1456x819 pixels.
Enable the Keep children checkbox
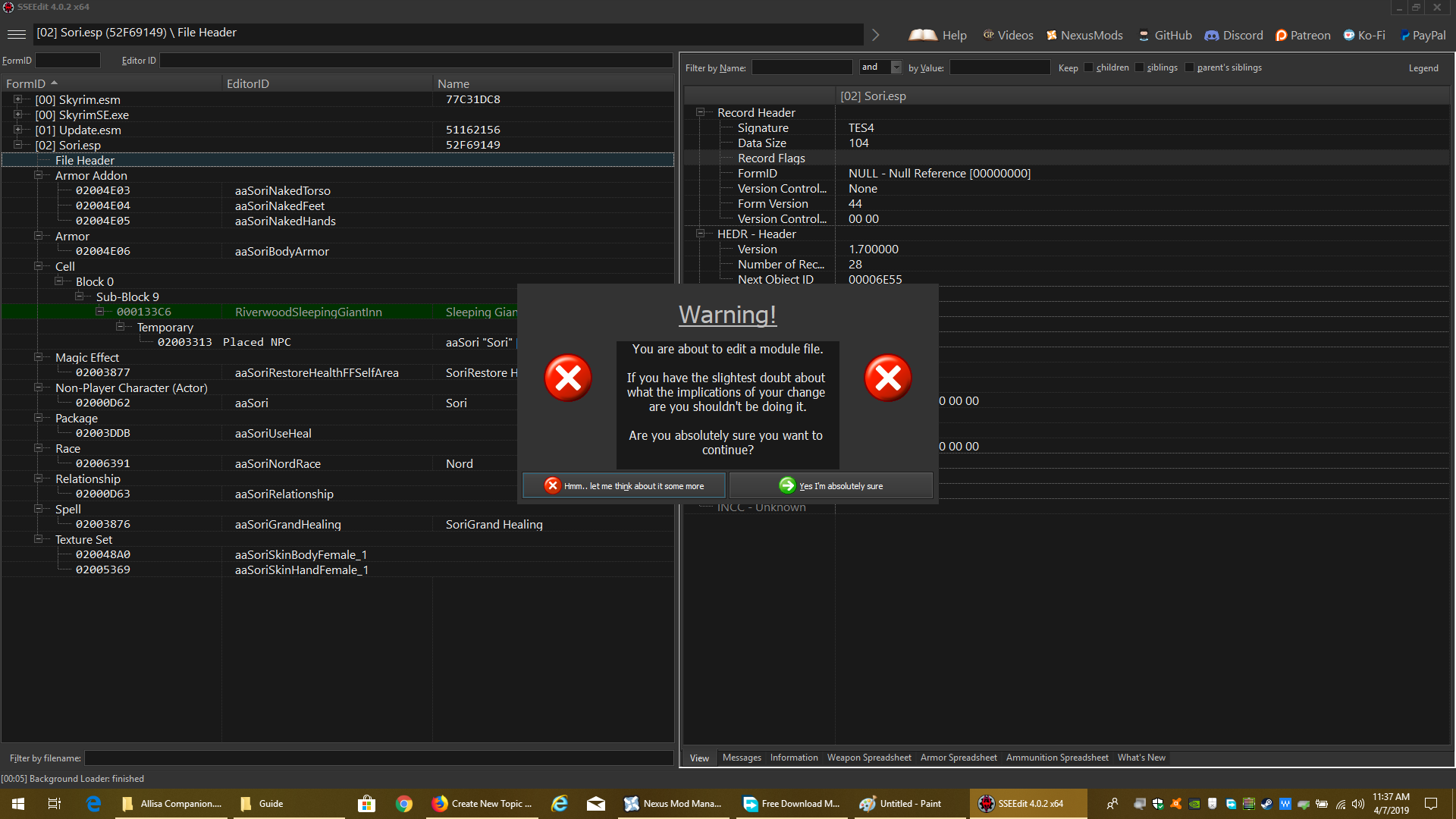pos(1089,67)
